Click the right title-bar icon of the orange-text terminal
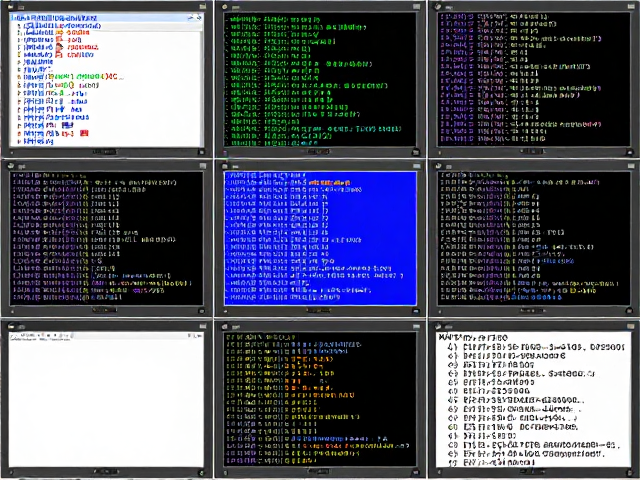This screenshot has height=480, width=640. (x=416, y=327)
